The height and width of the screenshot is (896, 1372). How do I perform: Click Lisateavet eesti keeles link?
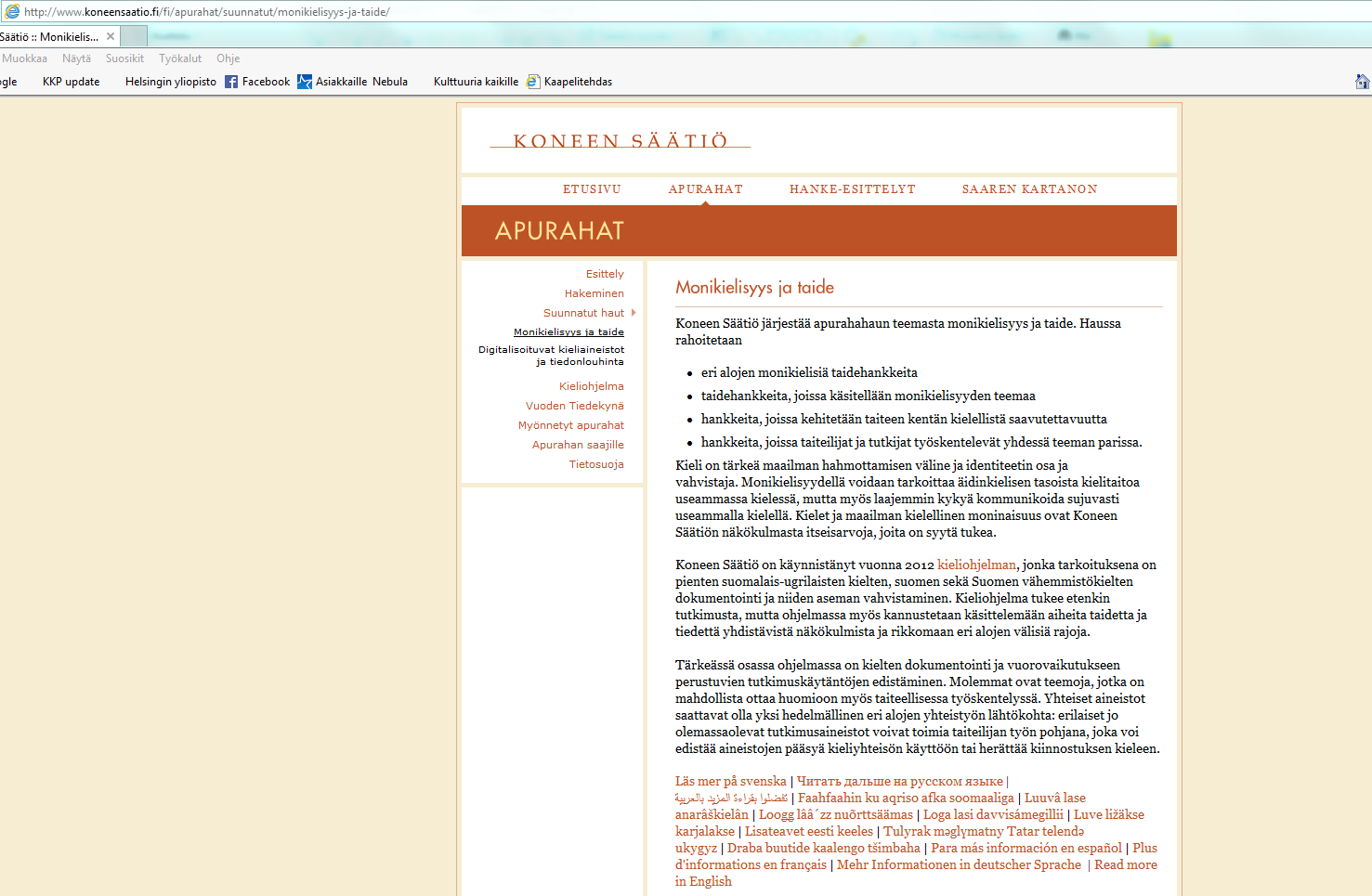click(809, 832)
